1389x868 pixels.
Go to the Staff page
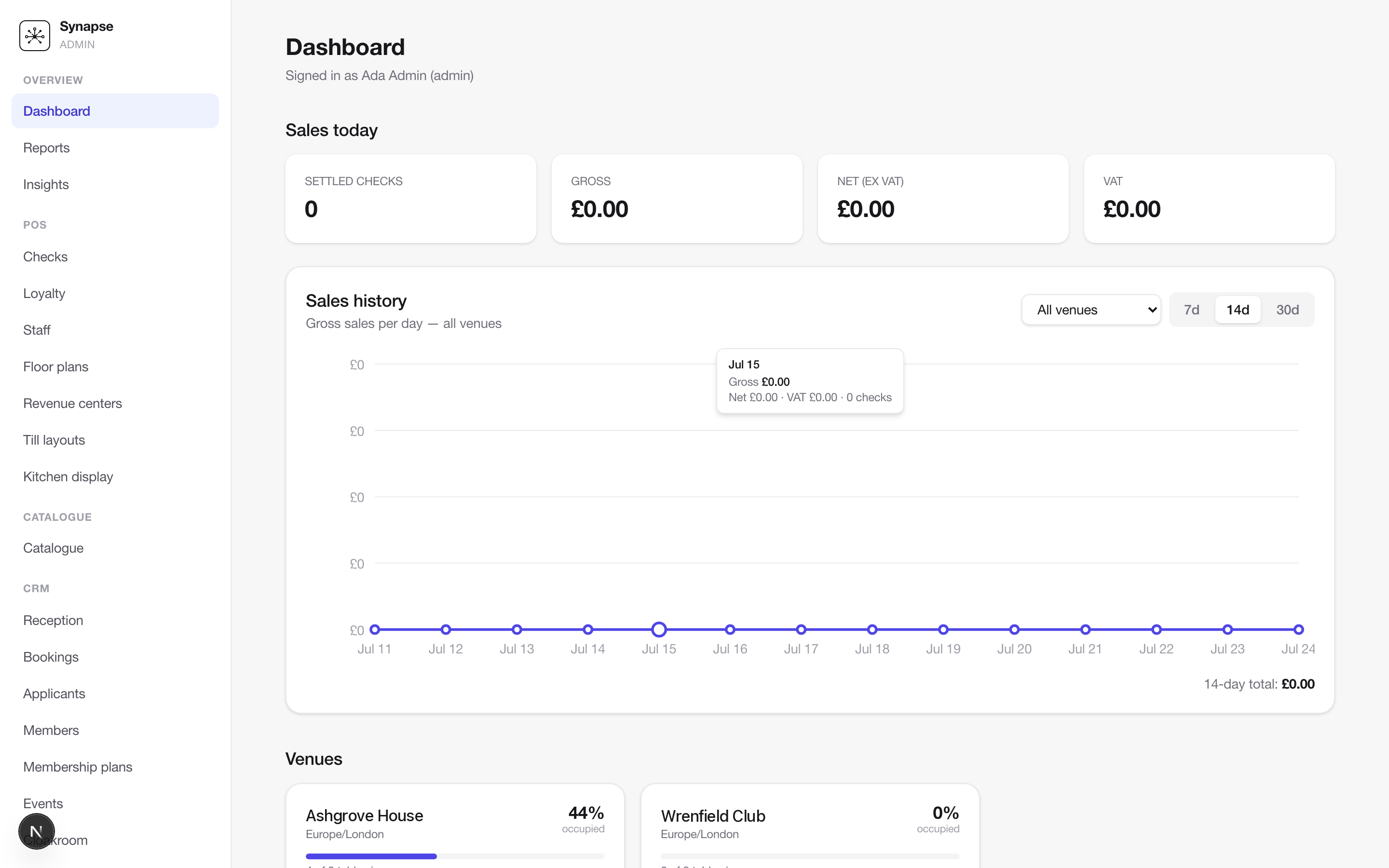(x=115, y=330)
